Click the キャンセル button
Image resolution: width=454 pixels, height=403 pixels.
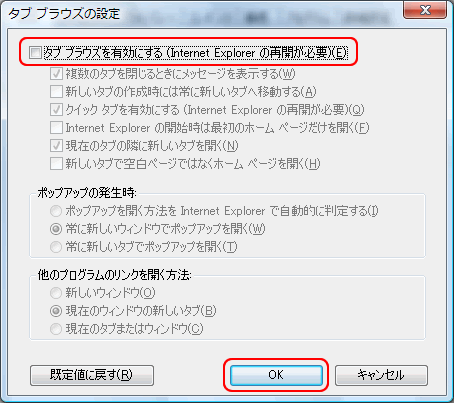(381, 375)
